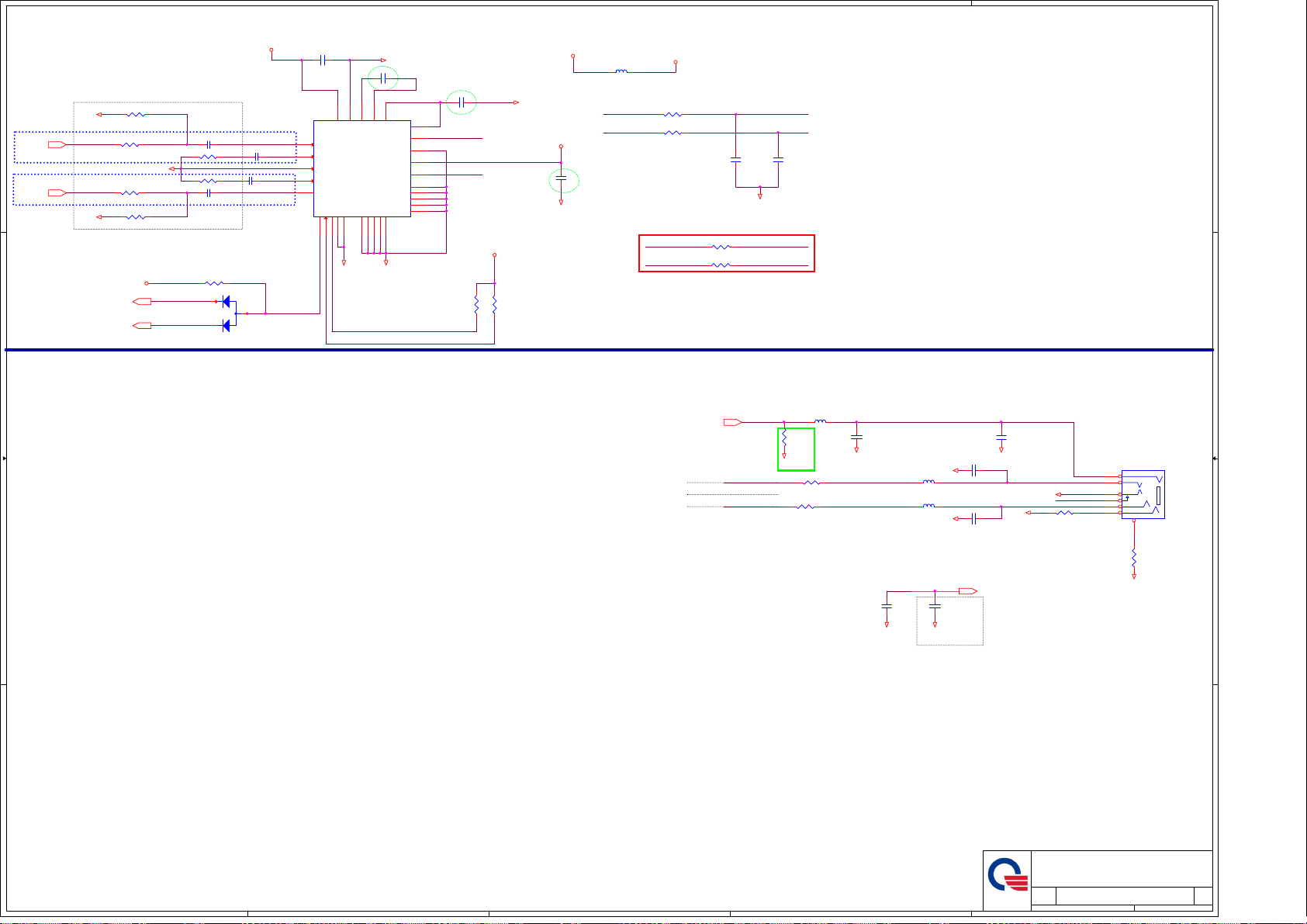Click the input port in the upper blue dotted box
Image resolution: width=1307 pixels, height=924 pixels.
57,145
